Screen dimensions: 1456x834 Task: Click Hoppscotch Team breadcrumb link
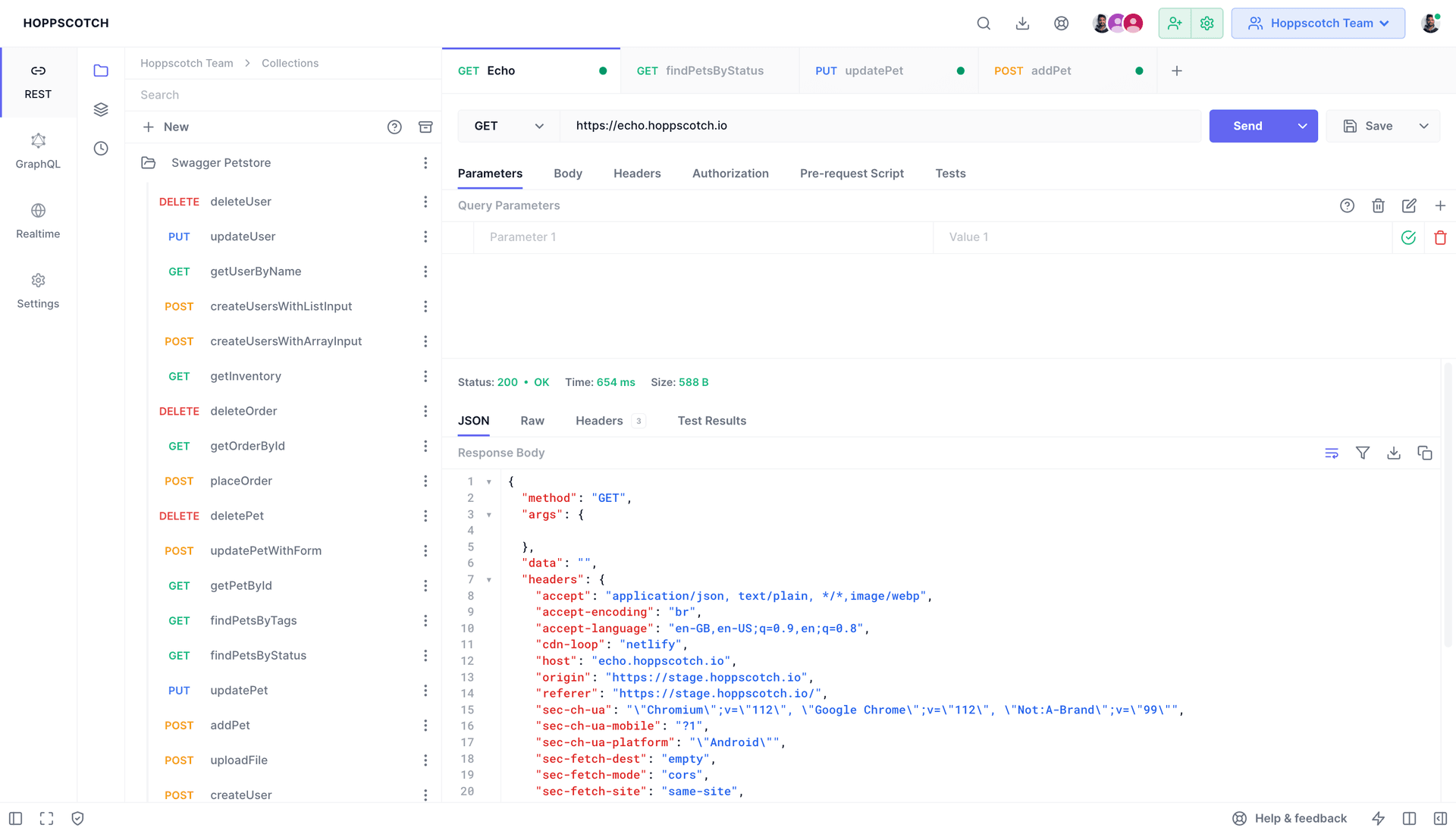click(x=187, y=64)
